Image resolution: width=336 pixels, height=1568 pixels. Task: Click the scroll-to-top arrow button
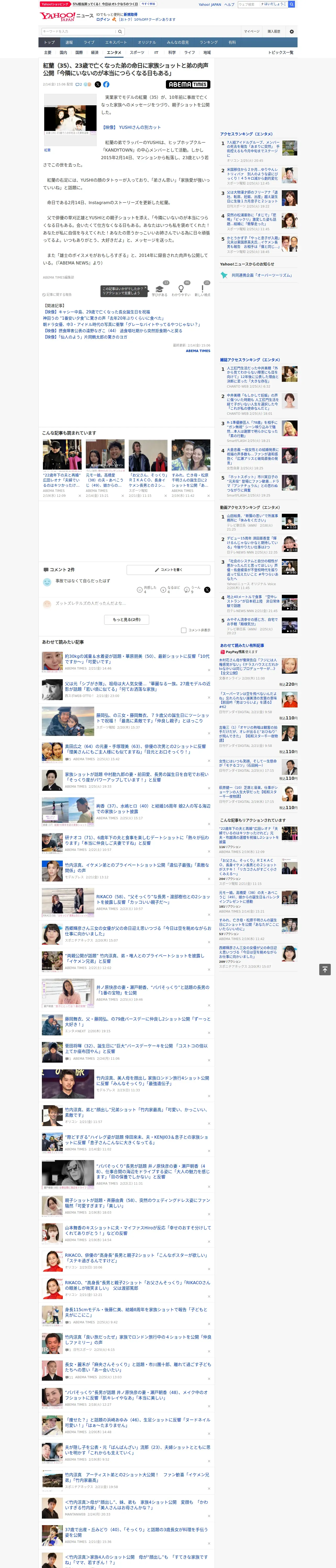tap(325, 970)
